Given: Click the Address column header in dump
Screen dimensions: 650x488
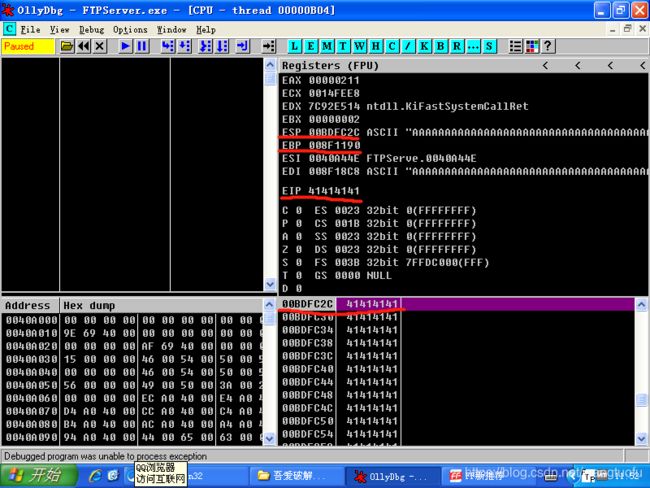Looking at the screenshot, I should coord(30,306).
